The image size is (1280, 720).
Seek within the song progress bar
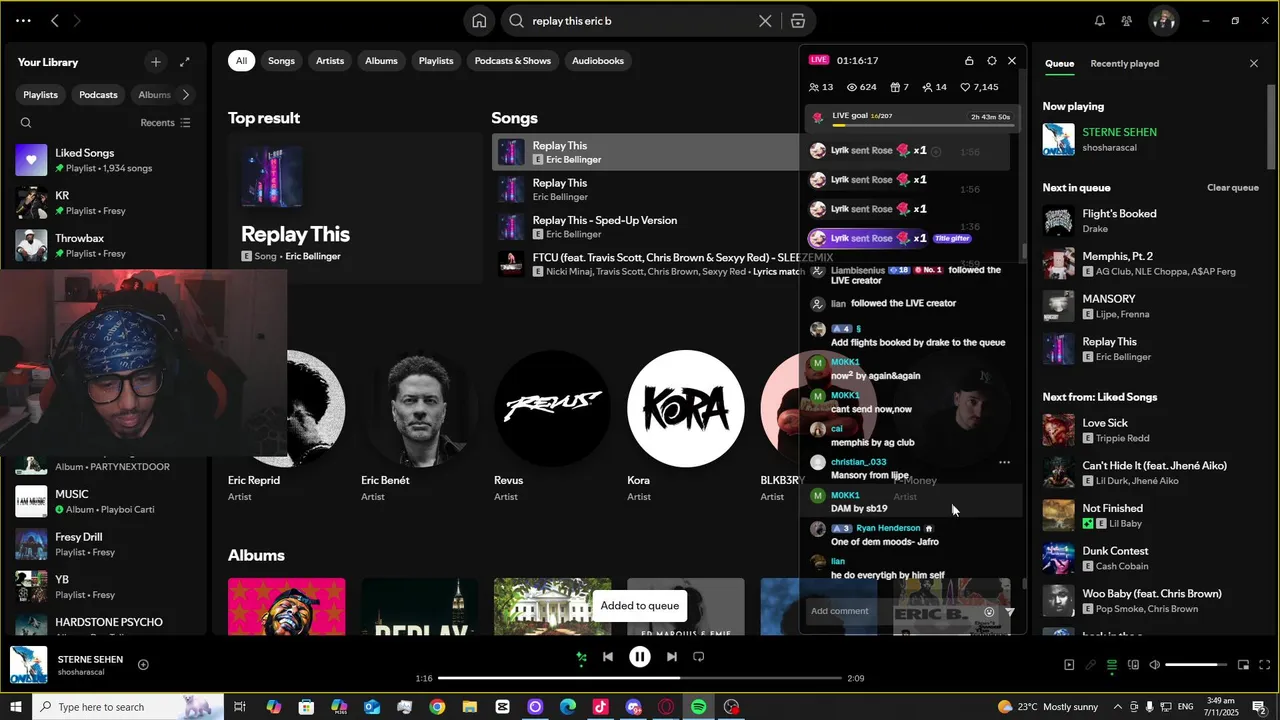click(x=639, y=678)
